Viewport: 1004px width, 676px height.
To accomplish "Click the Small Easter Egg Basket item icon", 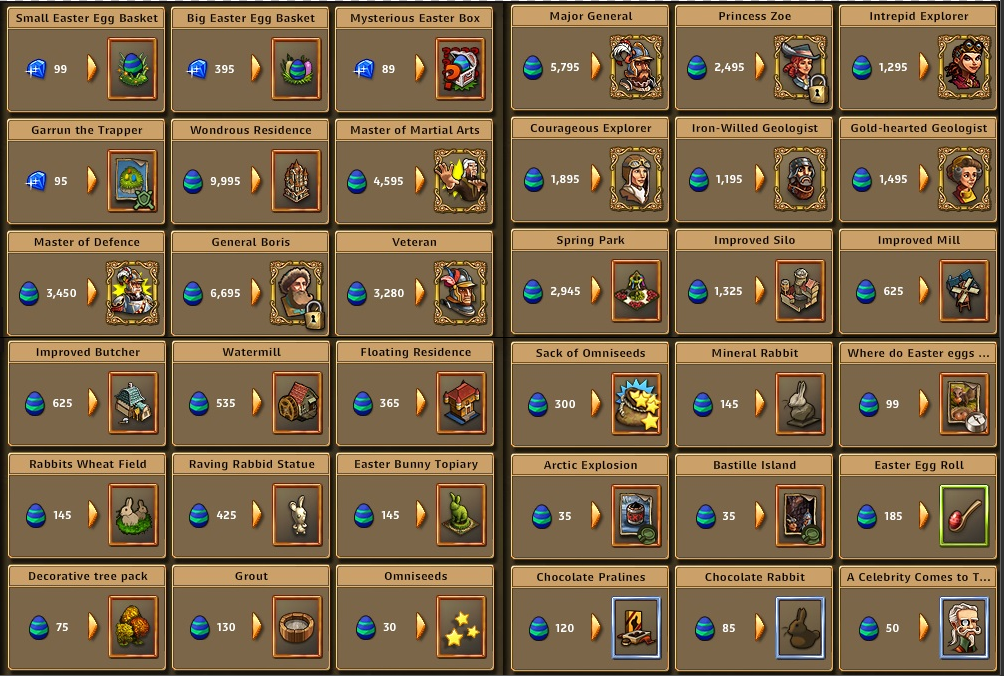I will pos(133,68).
